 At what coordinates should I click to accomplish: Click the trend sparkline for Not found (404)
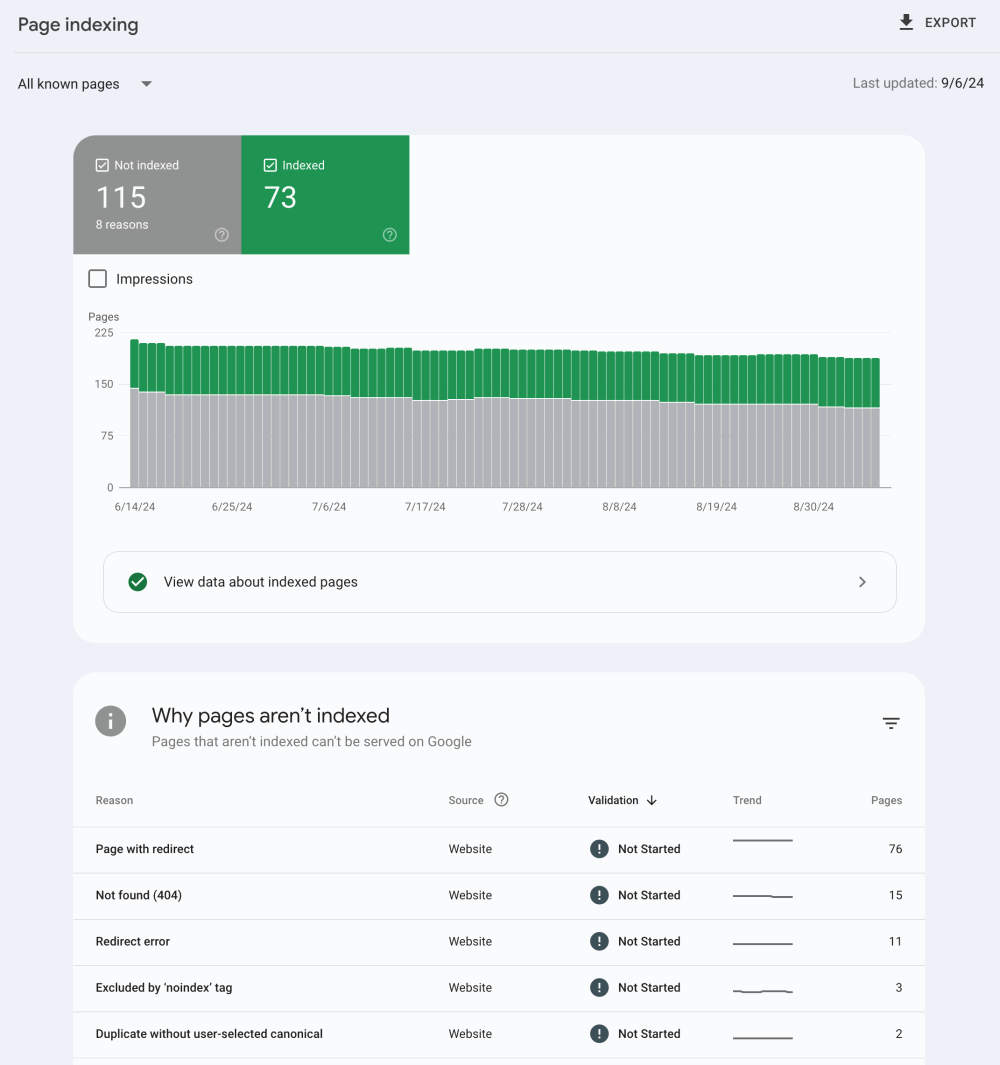(762, 897)
